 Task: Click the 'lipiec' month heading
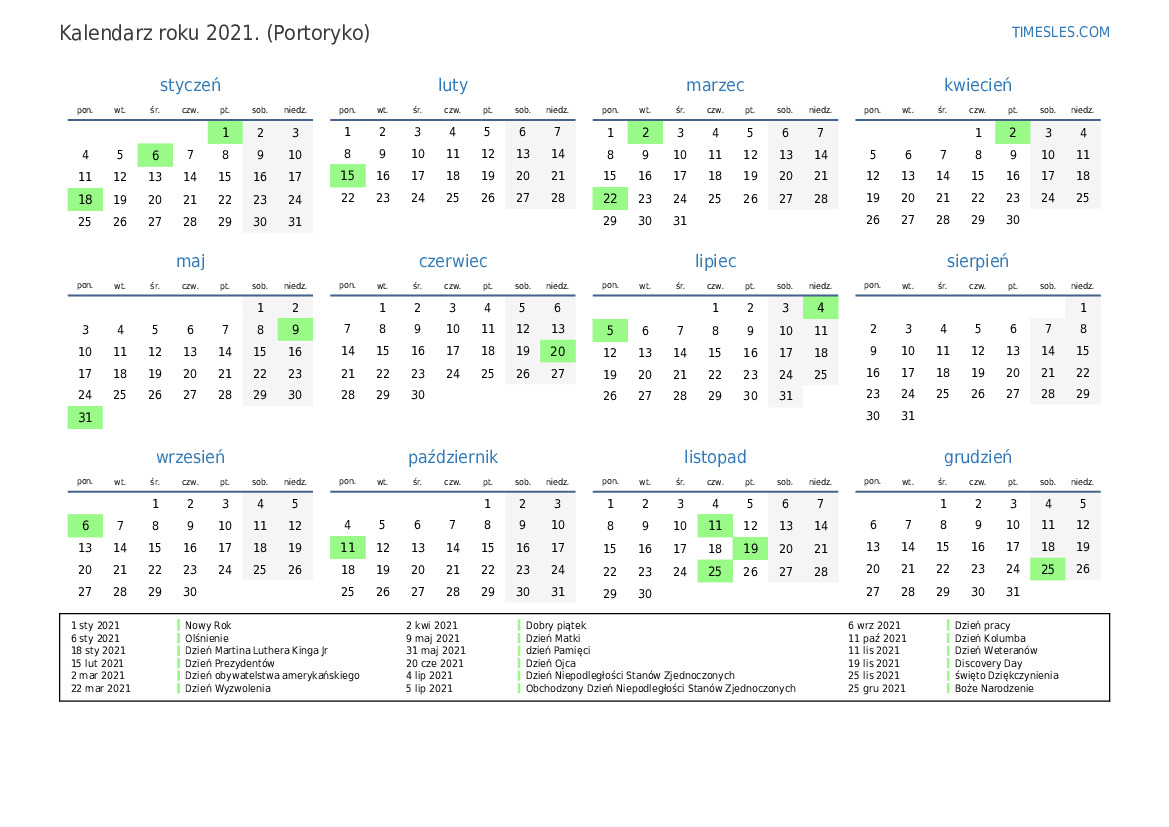click(x=715, y=261)
